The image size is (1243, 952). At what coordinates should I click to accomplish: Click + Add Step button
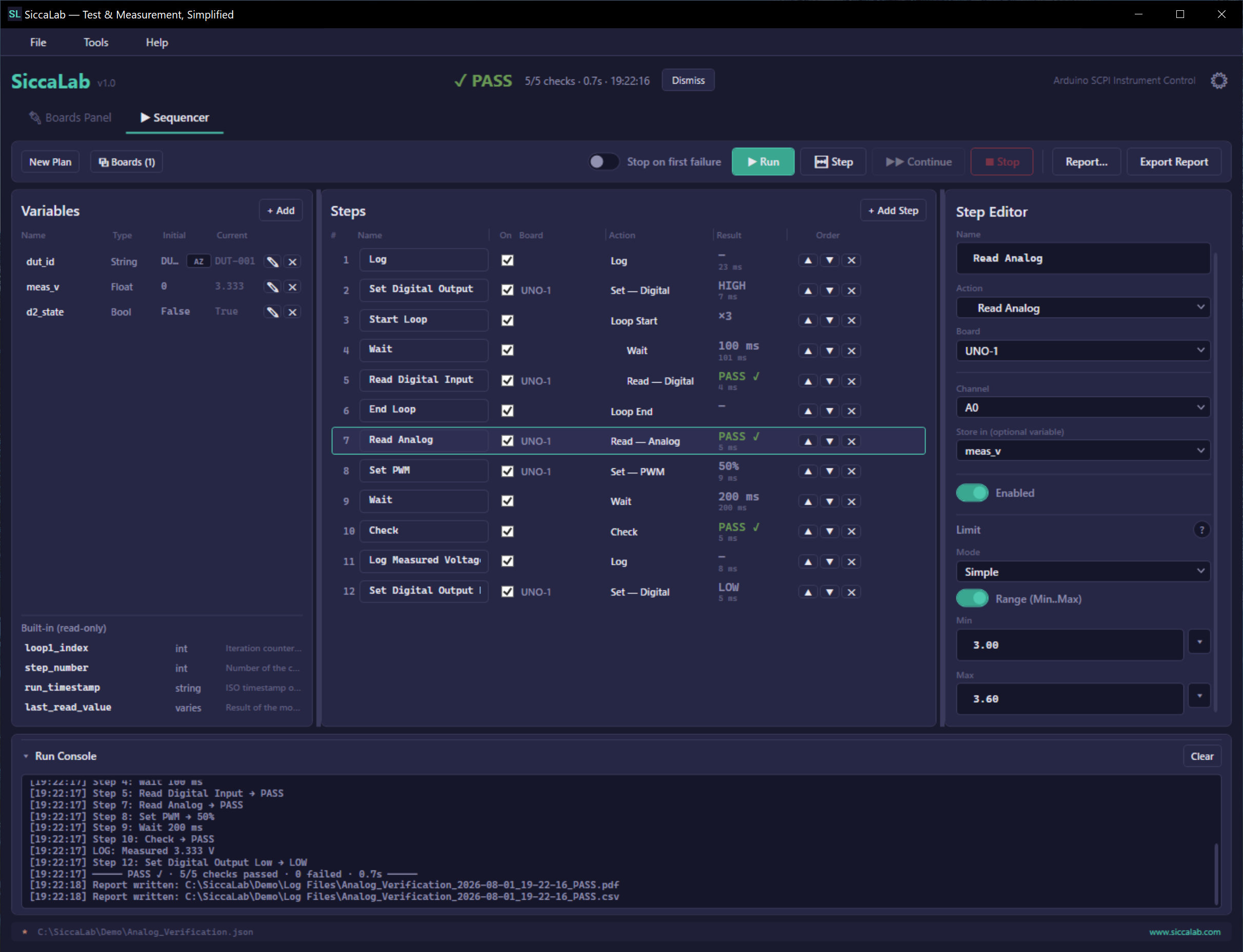[x=893, y=210]
